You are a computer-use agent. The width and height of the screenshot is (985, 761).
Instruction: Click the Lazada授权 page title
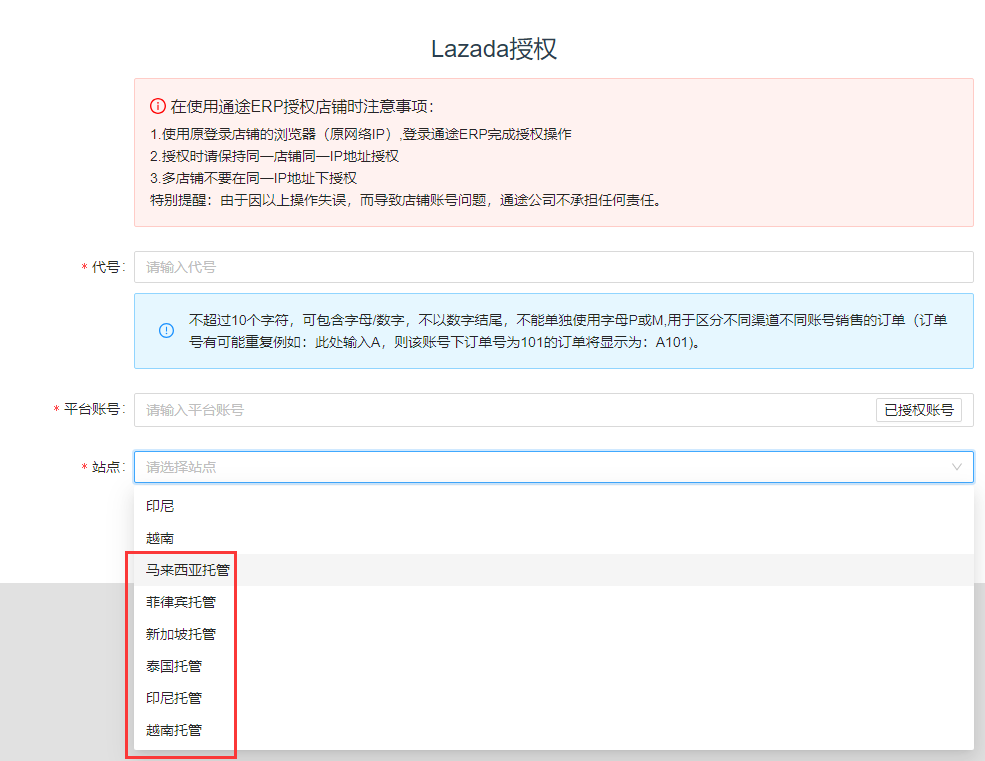pyautogui.click(x=494, y=48)
